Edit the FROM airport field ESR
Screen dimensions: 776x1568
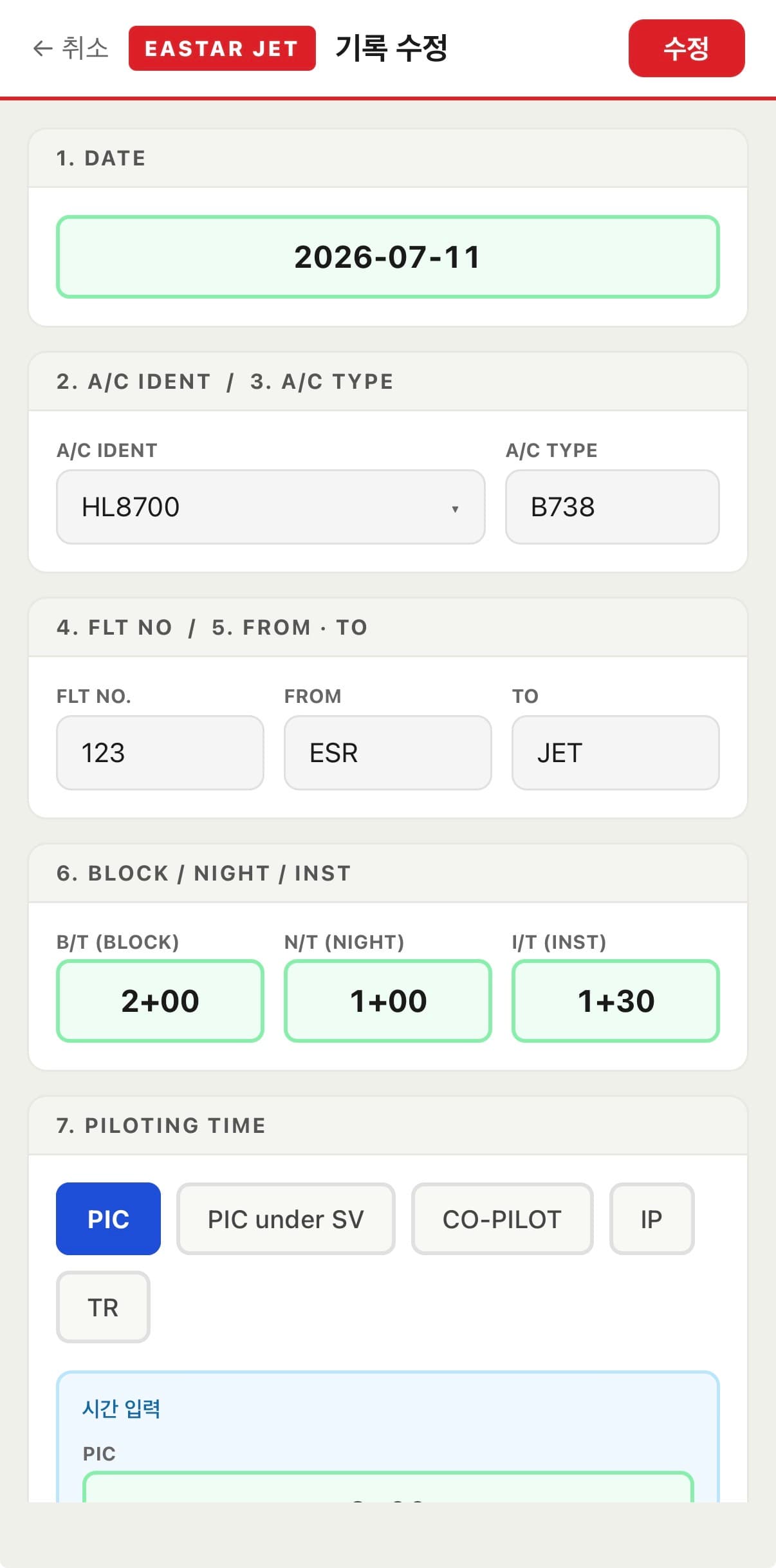pos(388,753)
